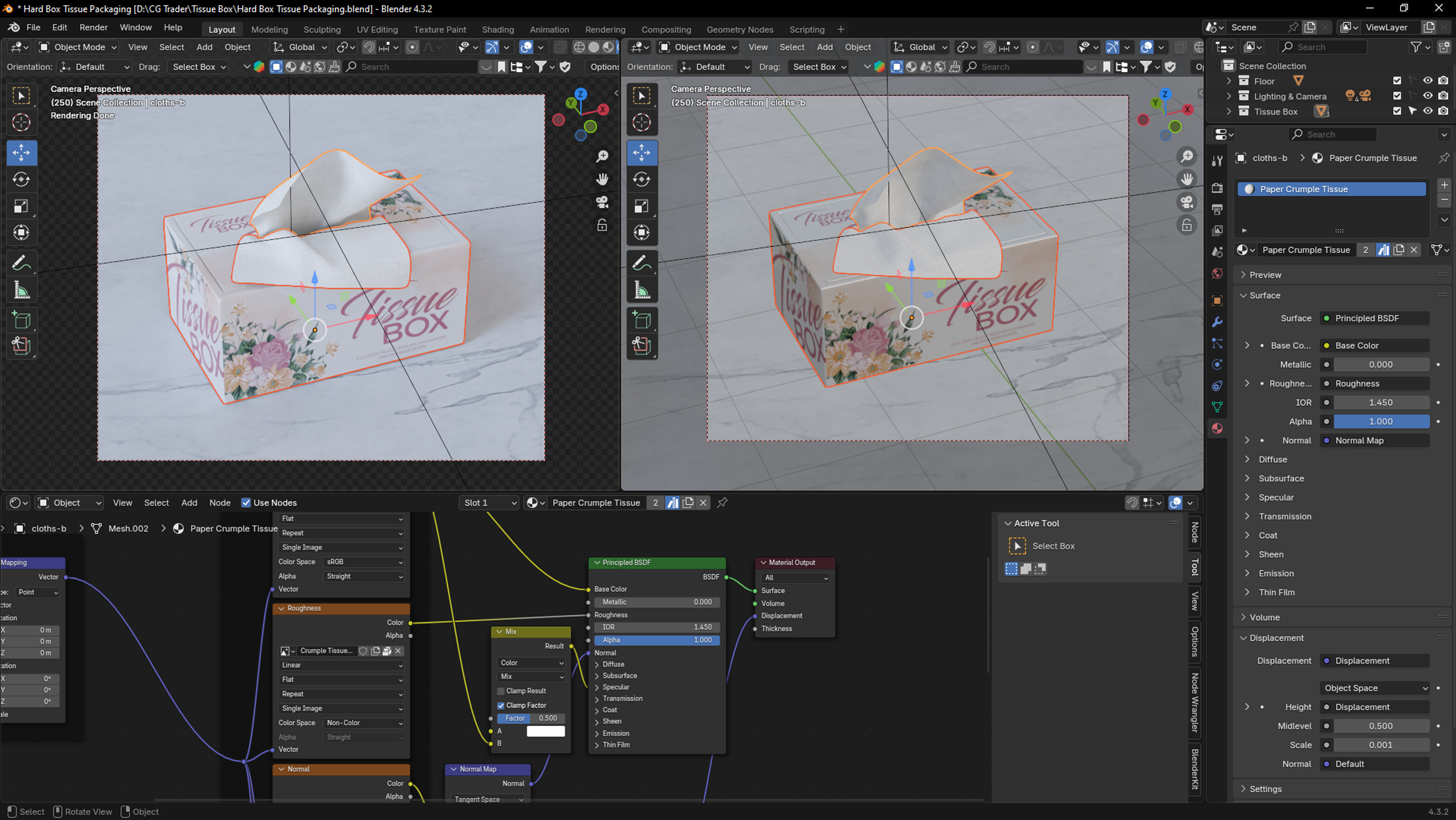Open the Object properties tab
The image size is (1456, 820).
click(x=1217, y=301)
